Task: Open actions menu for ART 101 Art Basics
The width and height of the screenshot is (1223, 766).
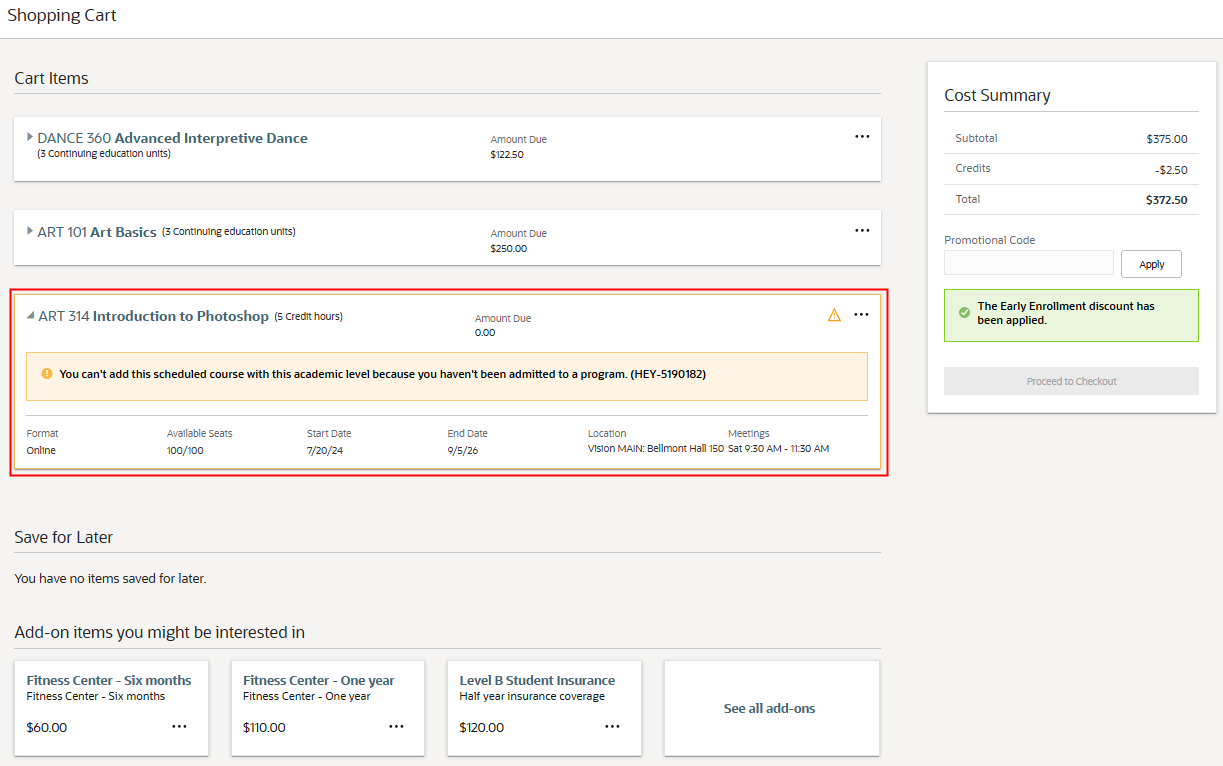Action: [862, 231]
